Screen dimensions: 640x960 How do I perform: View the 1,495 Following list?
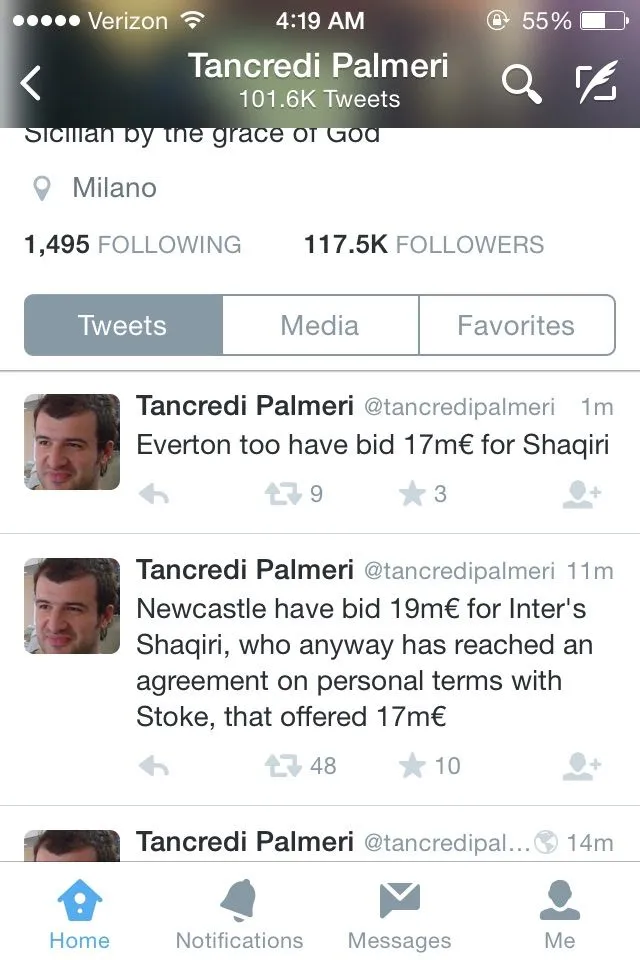[x=132, y=244]
